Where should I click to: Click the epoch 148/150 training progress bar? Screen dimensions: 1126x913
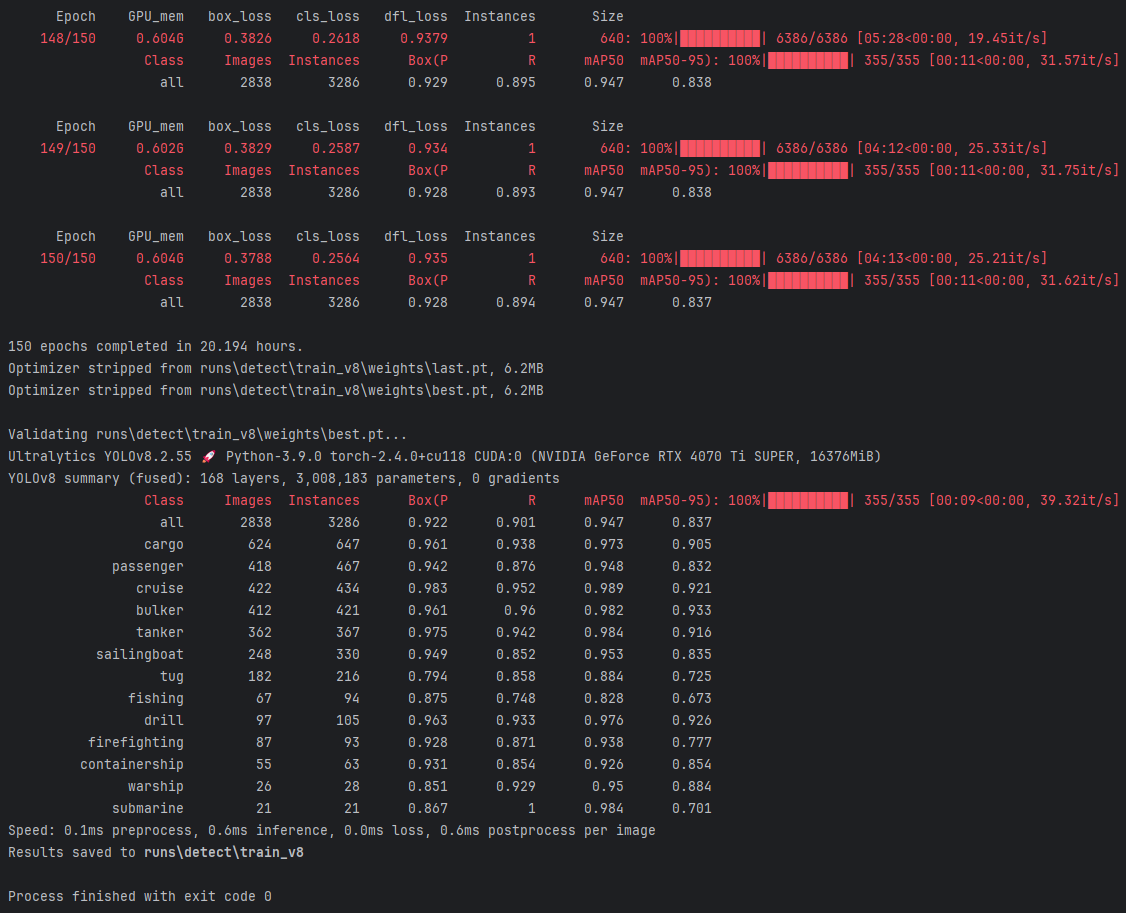(720, 38)
